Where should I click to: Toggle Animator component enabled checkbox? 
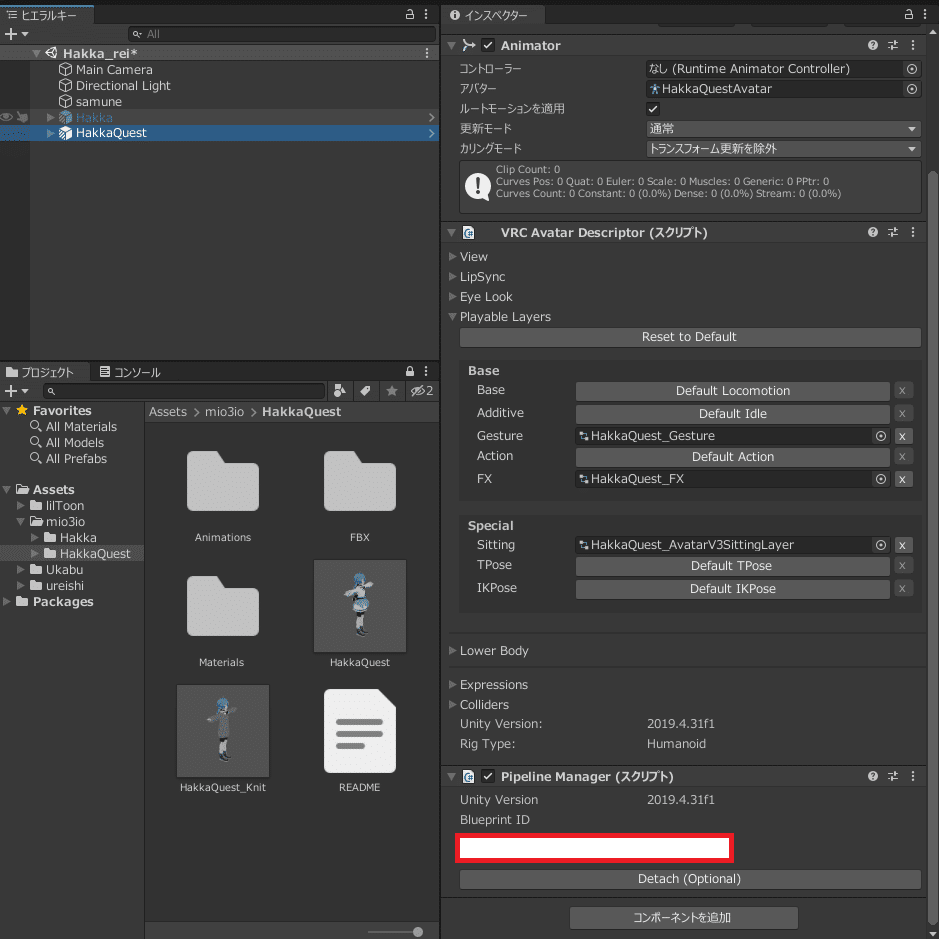click(488, 45)
